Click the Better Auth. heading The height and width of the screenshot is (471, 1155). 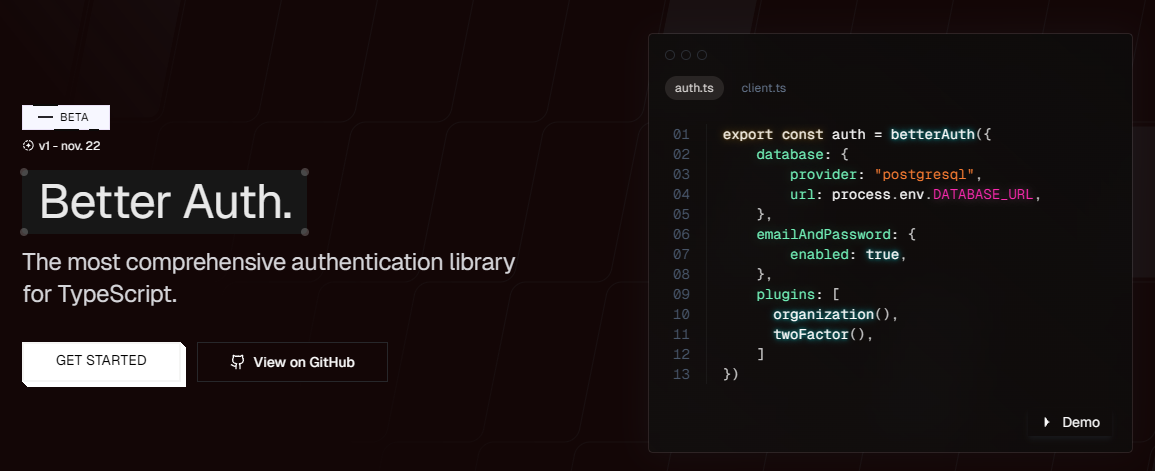tap(166, 202)
